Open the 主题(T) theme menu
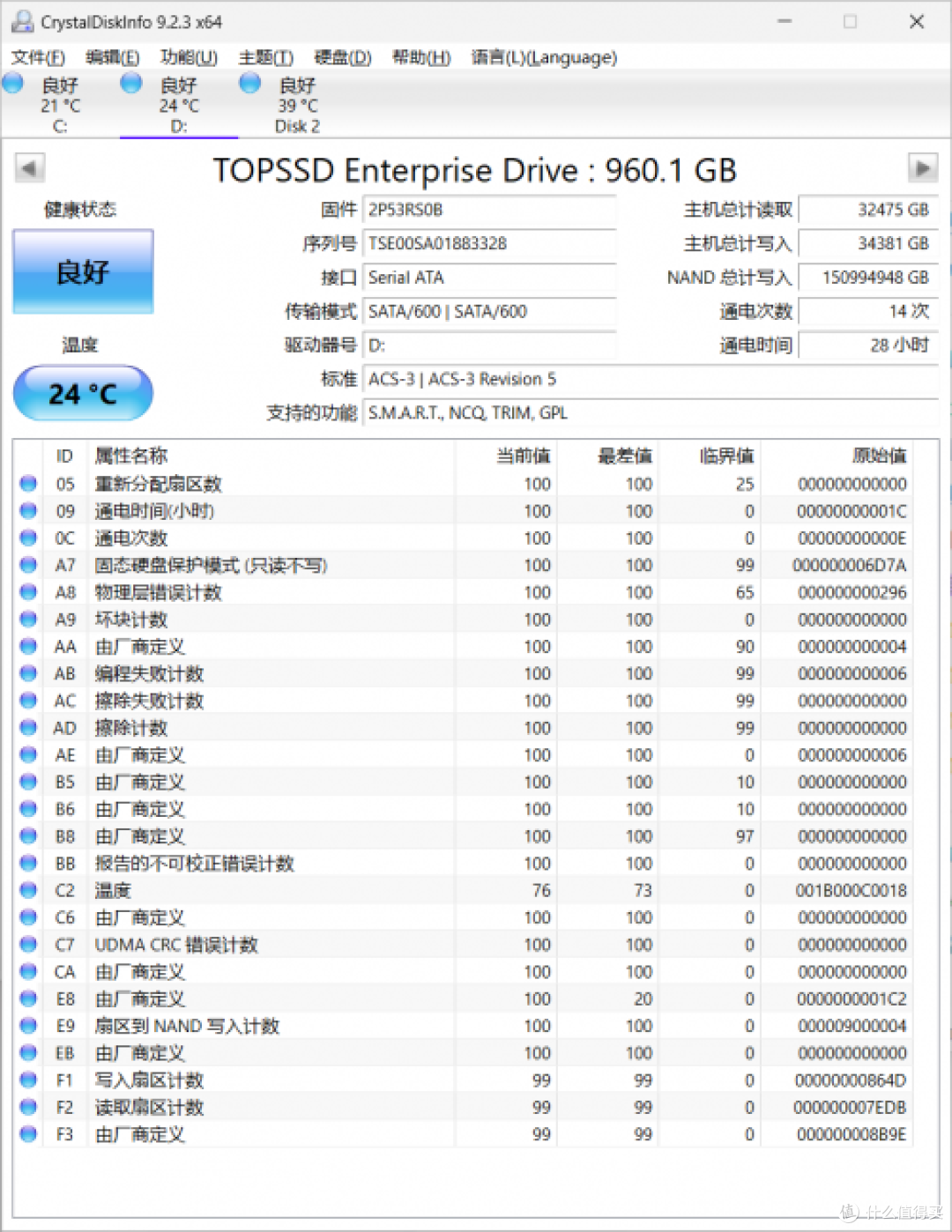952x1232 pixels. [x=264, y=57]
